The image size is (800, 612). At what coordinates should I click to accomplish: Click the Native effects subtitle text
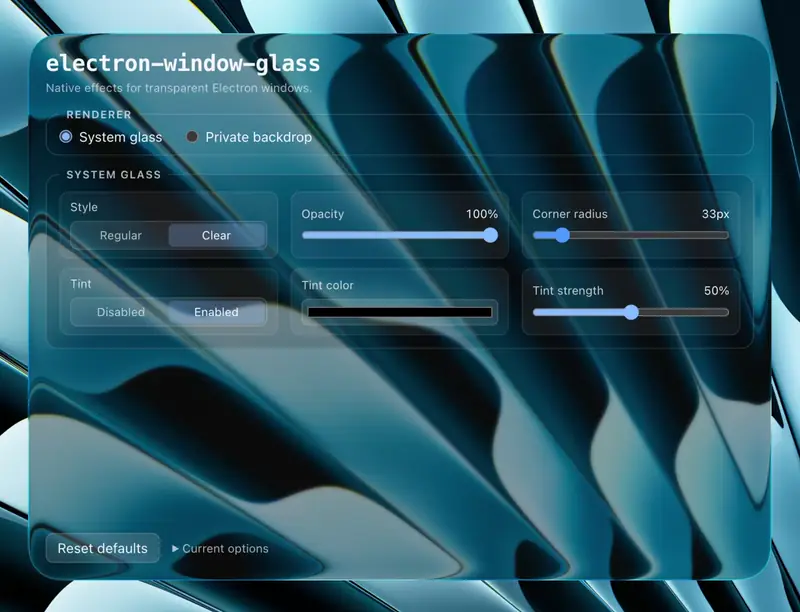coord(179,88)
